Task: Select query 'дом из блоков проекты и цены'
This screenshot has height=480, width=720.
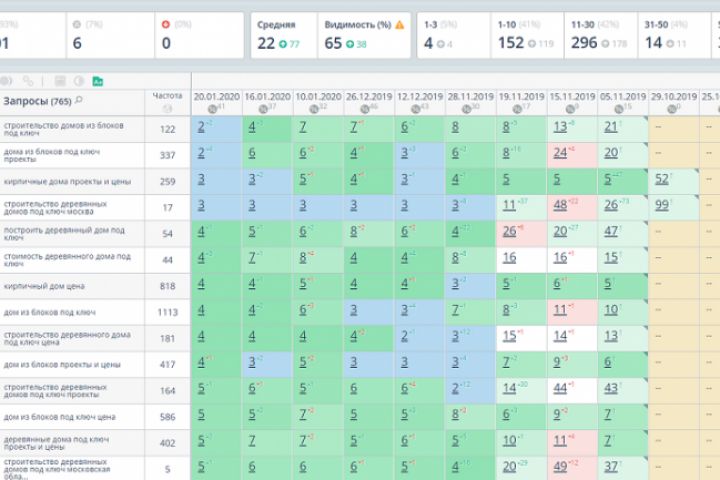Action: [x=62, y=365]
